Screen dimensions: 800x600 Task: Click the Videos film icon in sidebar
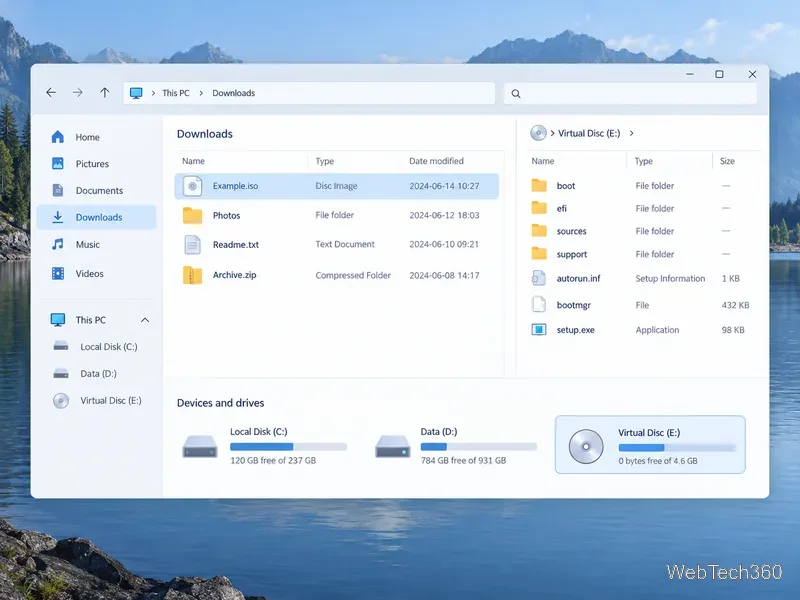[x=58, y=273]
